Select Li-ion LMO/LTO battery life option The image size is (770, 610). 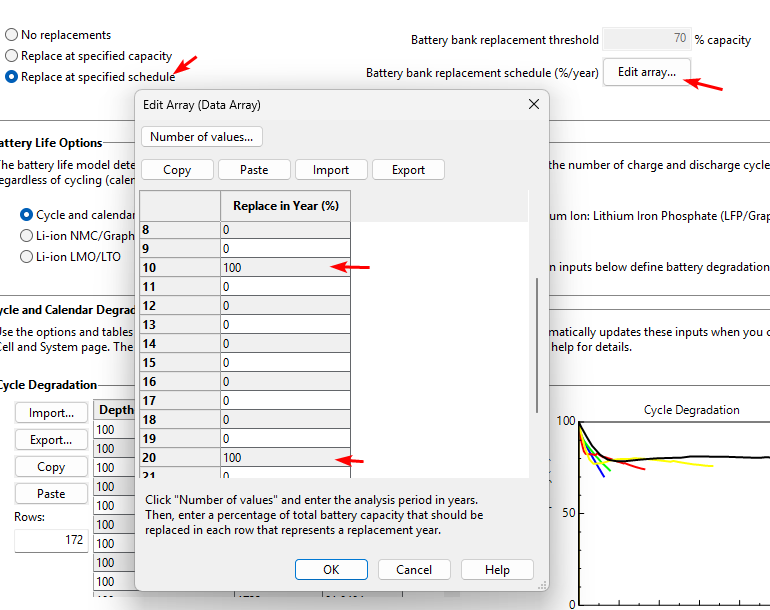pos(27,257)
